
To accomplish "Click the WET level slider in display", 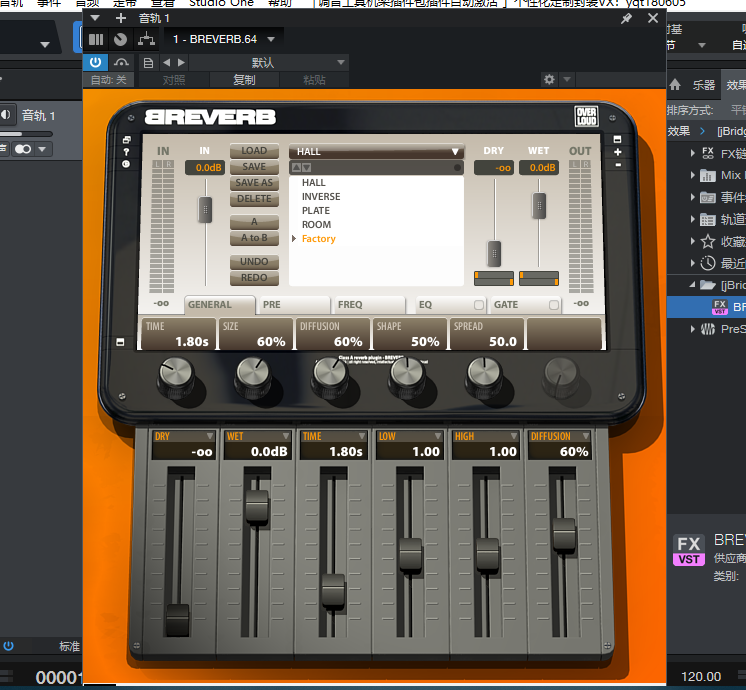I will coord(539,206).
